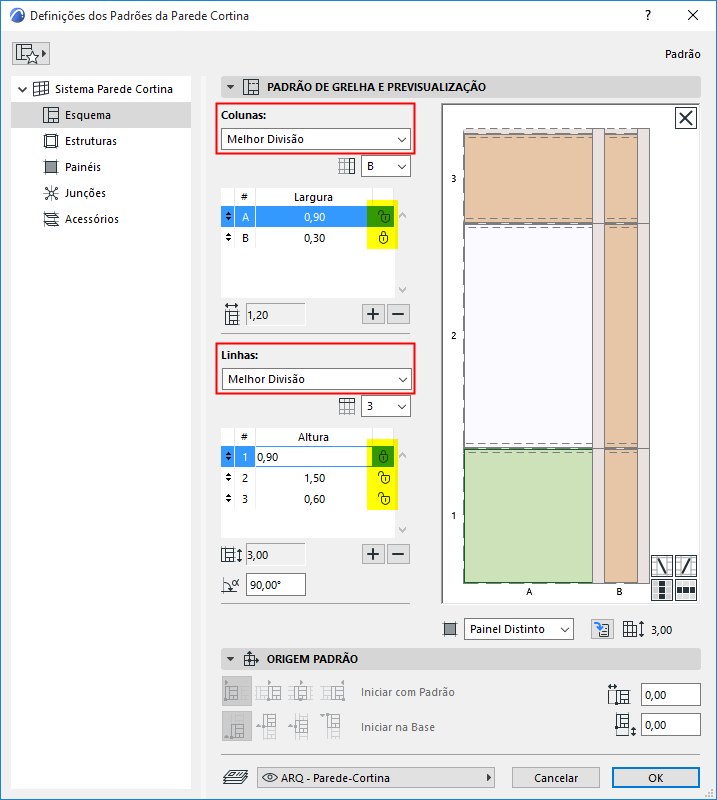Select fourth Iniciar com Padrão option
The width and height of the screenshot is (717, 800).
coord(333,691)
